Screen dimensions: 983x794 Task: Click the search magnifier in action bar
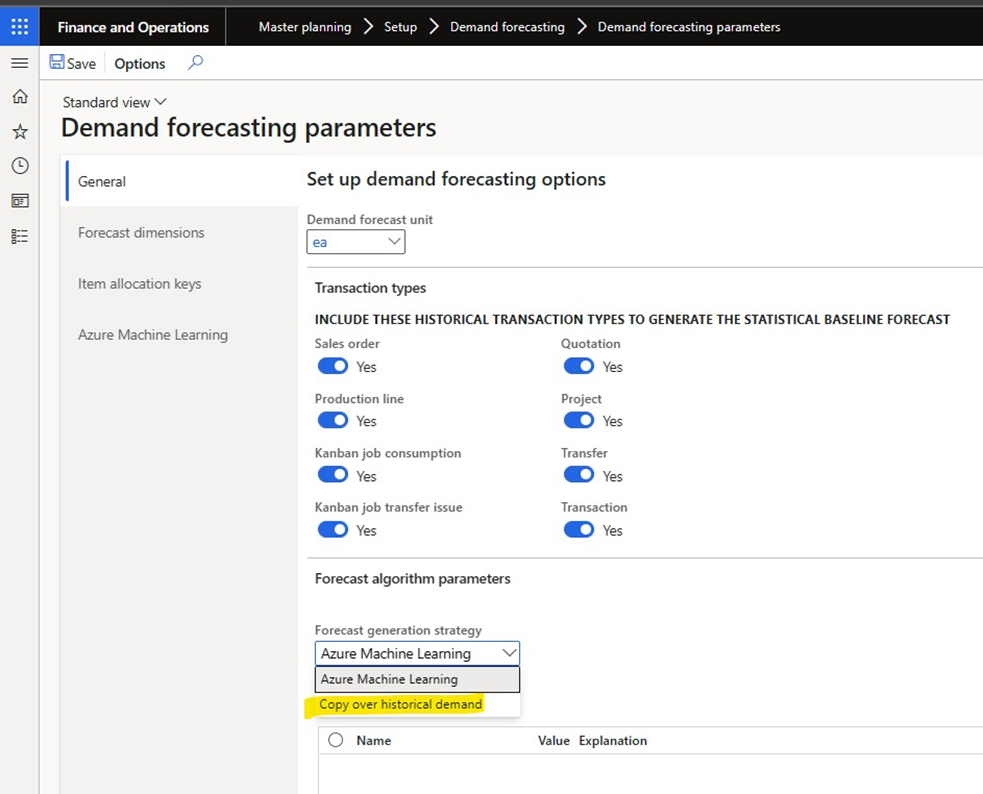(196, 62)
